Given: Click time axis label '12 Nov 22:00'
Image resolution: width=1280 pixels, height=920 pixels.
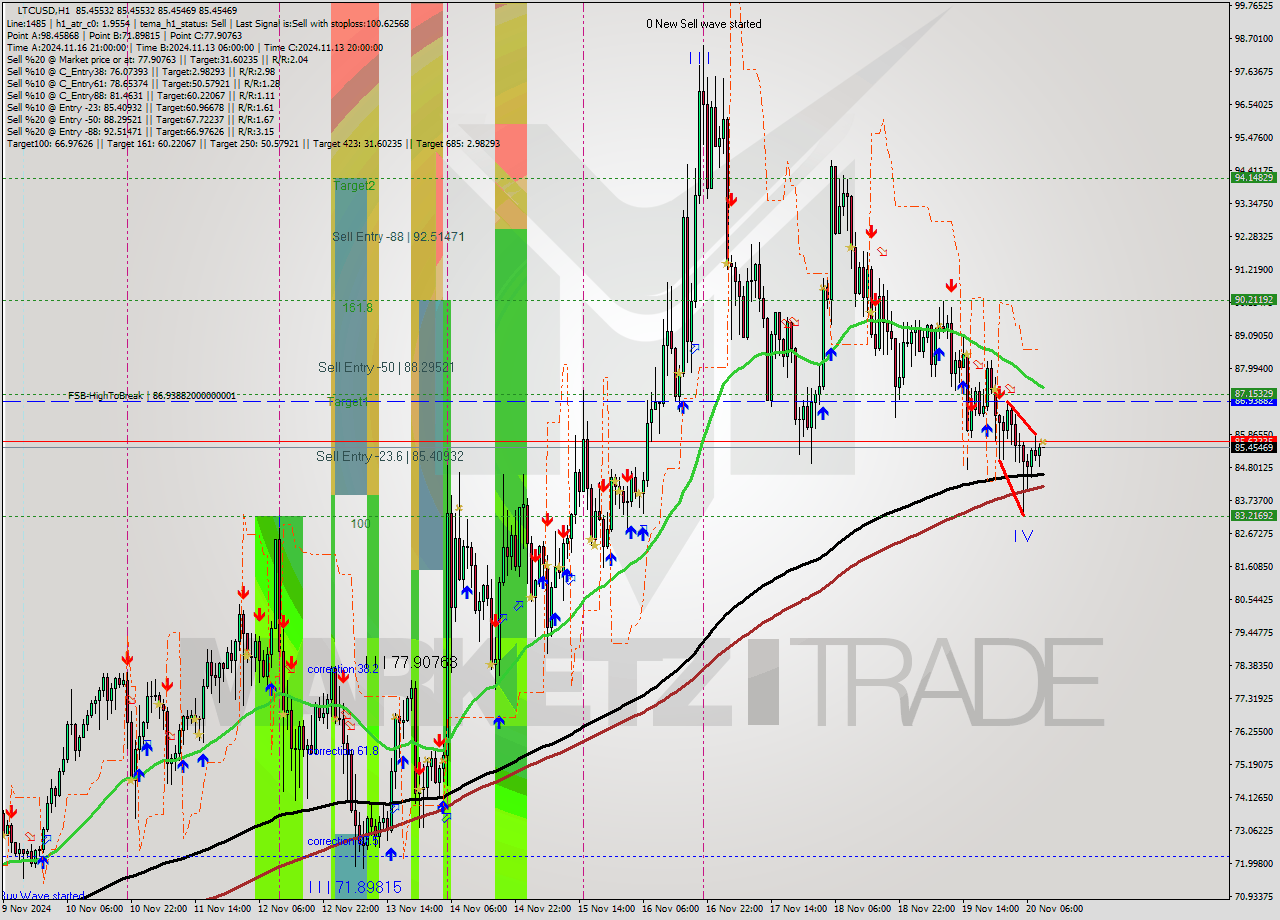Looking at the screenshot, I should (351, 909).
